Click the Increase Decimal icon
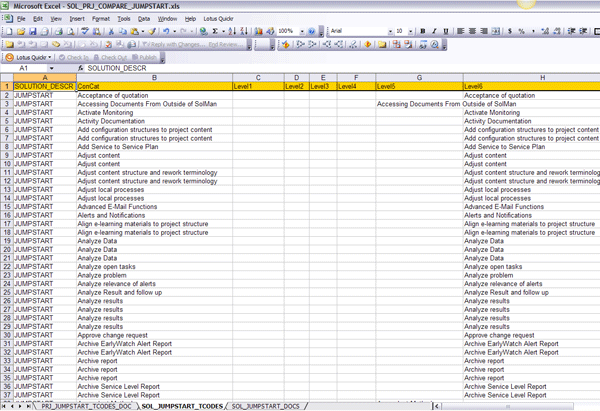 click(x=545, y=31)
